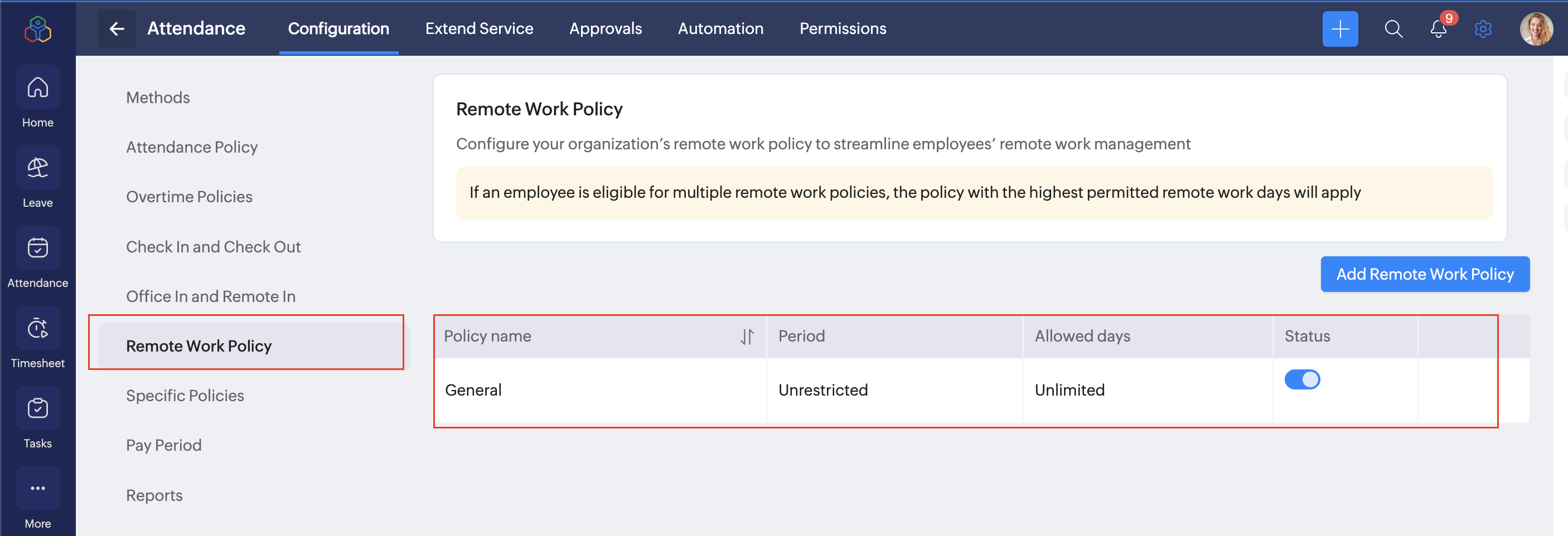Open the search magnifier icon

click(x=1393, y=28)
